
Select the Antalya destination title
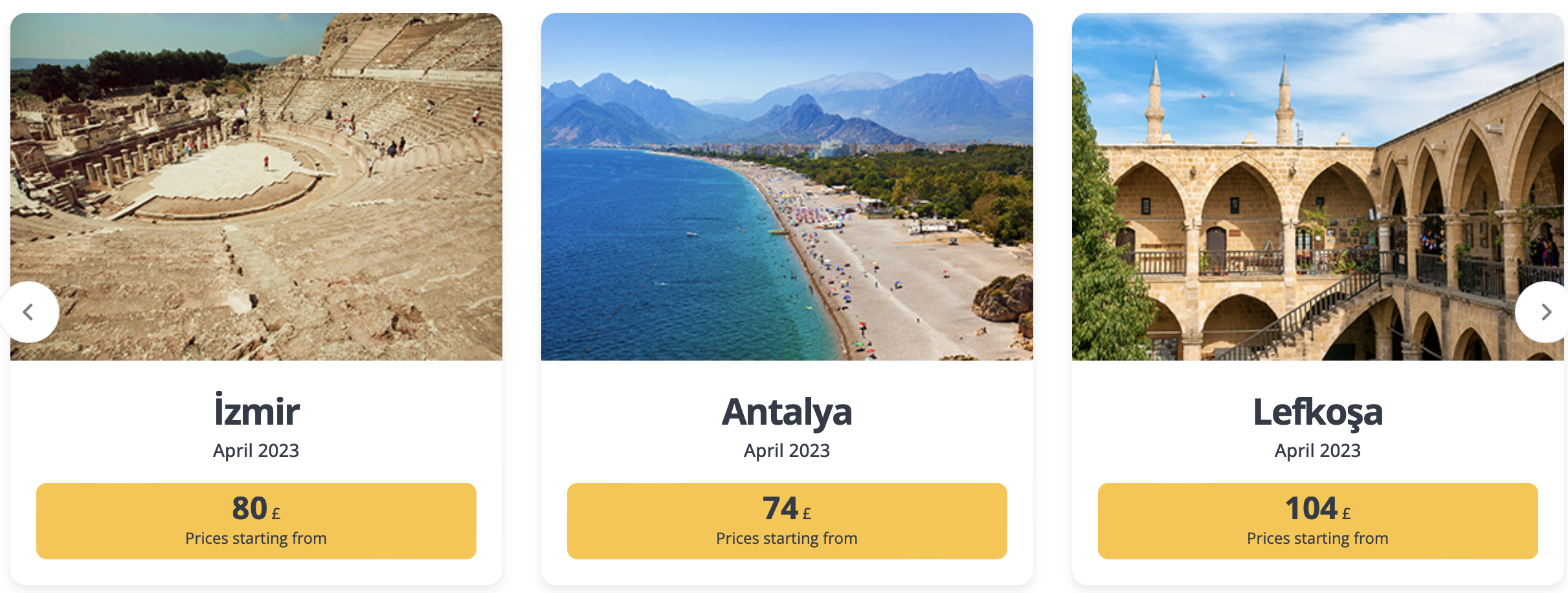[x=787, y=412]
